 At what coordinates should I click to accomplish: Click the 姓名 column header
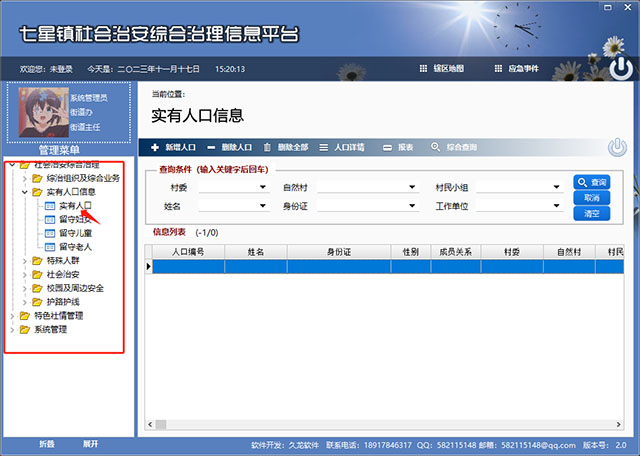click(256, 252)
